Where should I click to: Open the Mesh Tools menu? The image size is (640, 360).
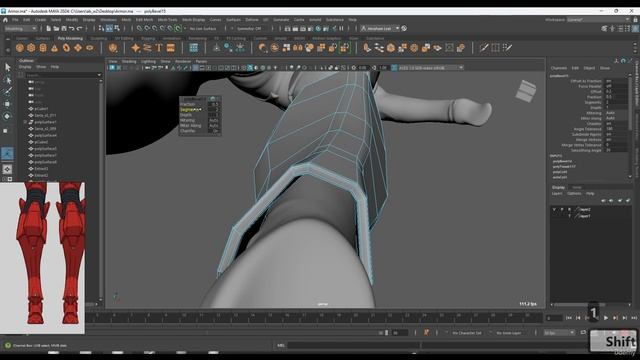(x=167, y=20)
